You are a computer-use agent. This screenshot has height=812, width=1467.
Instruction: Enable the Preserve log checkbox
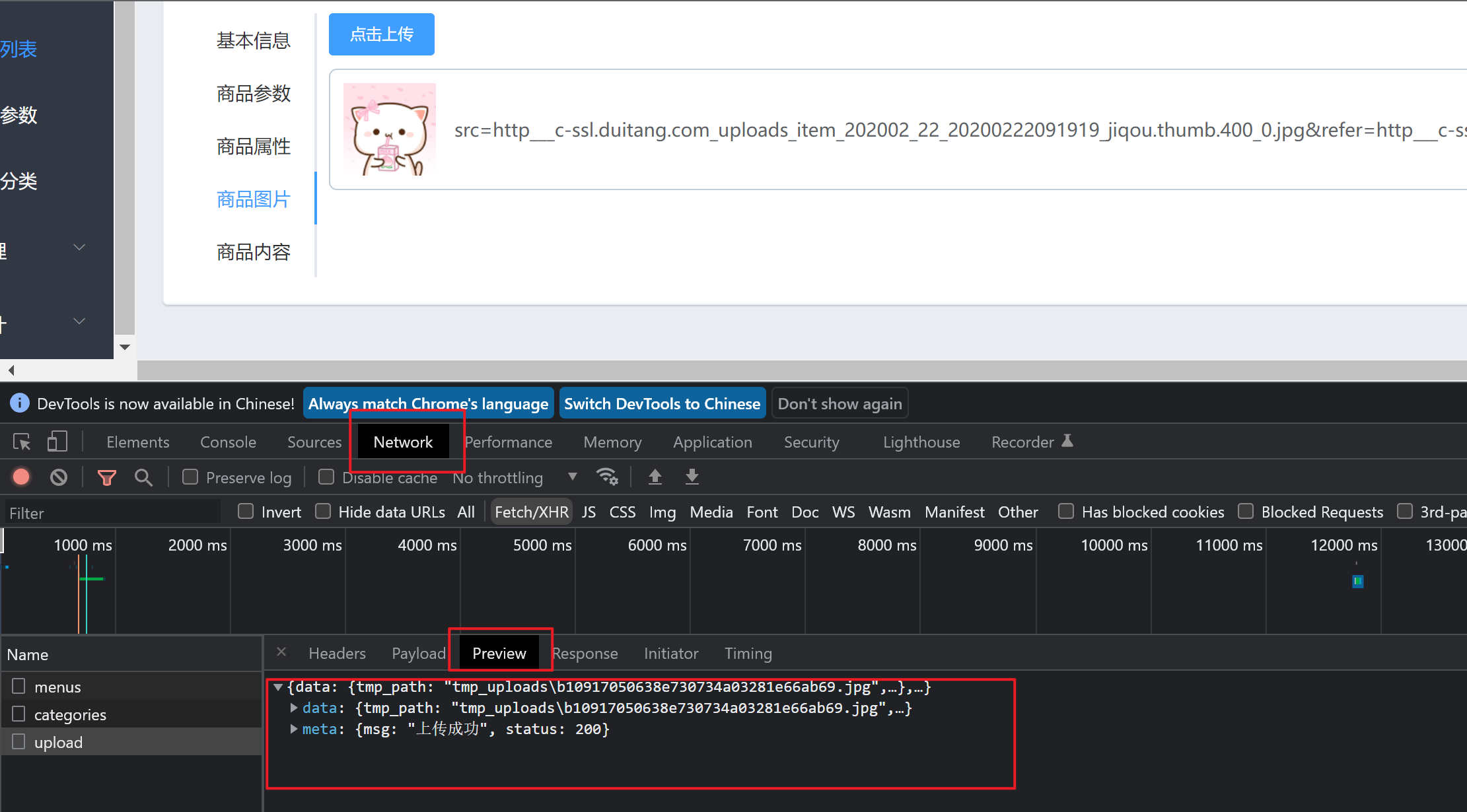[190, 477]
